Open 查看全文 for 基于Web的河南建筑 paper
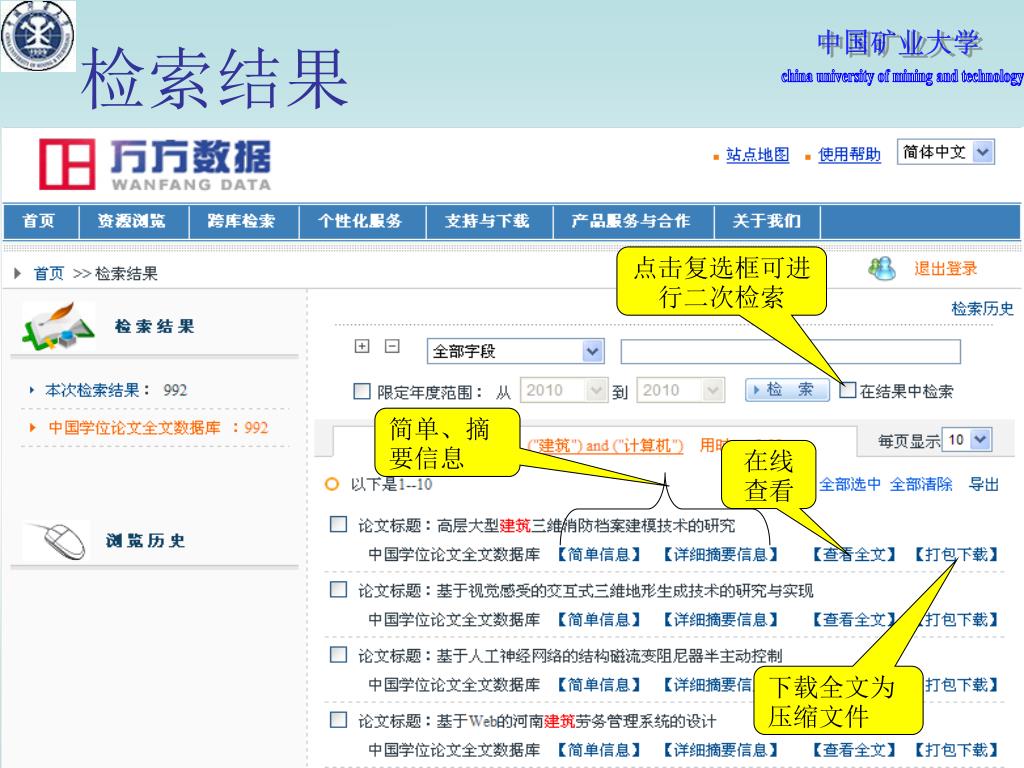The height and width of the screenshot is (768, 1024). (854, 750)
